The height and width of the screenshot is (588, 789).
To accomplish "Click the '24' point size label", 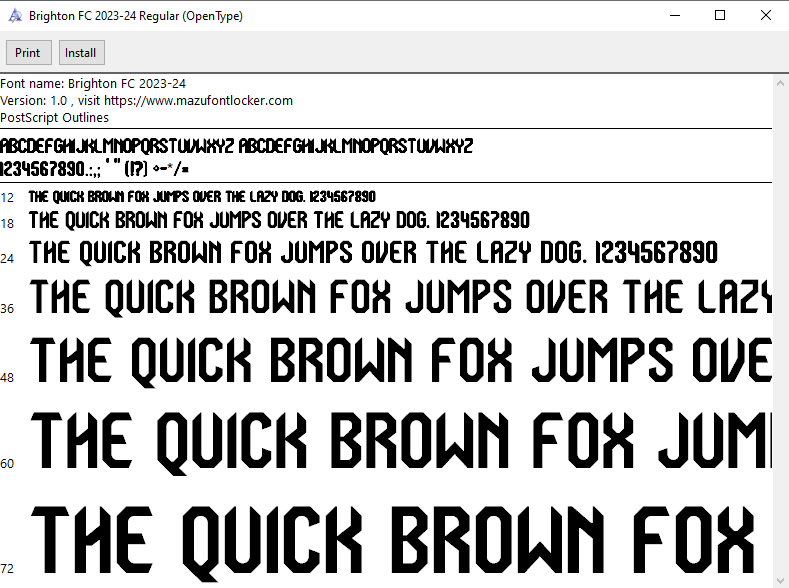I will pyautogui.click(x=7, y=259).
